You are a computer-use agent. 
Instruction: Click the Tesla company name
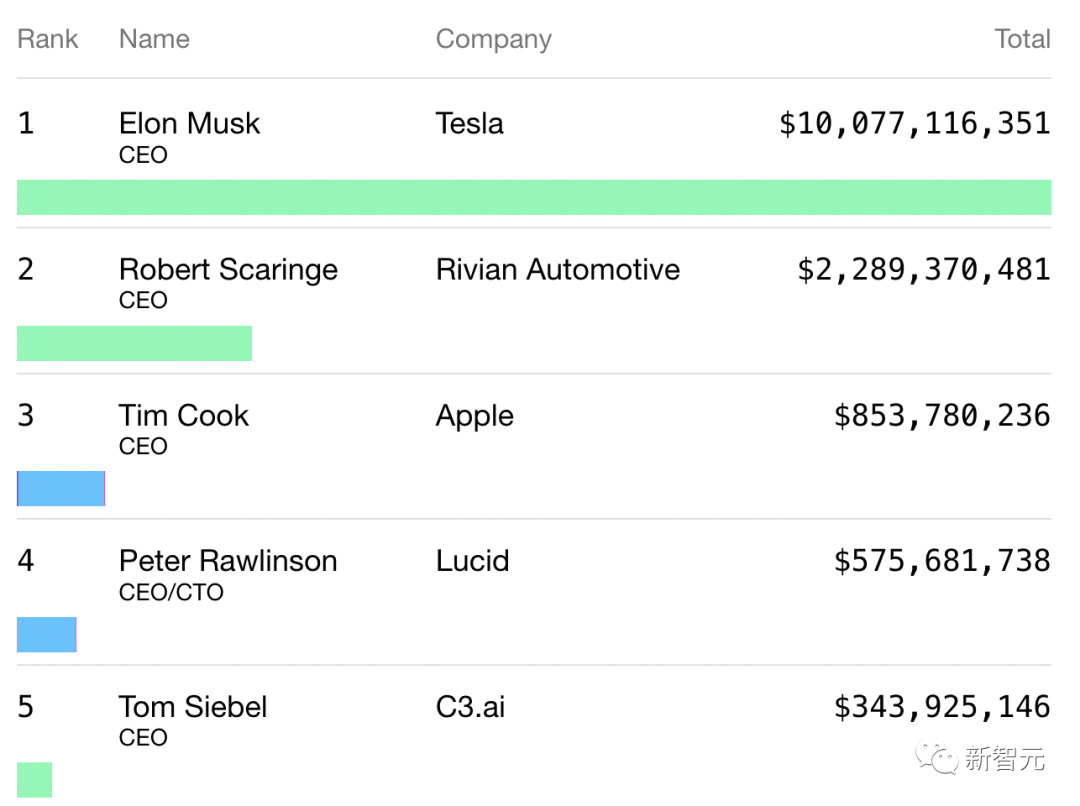click(469, 124)
